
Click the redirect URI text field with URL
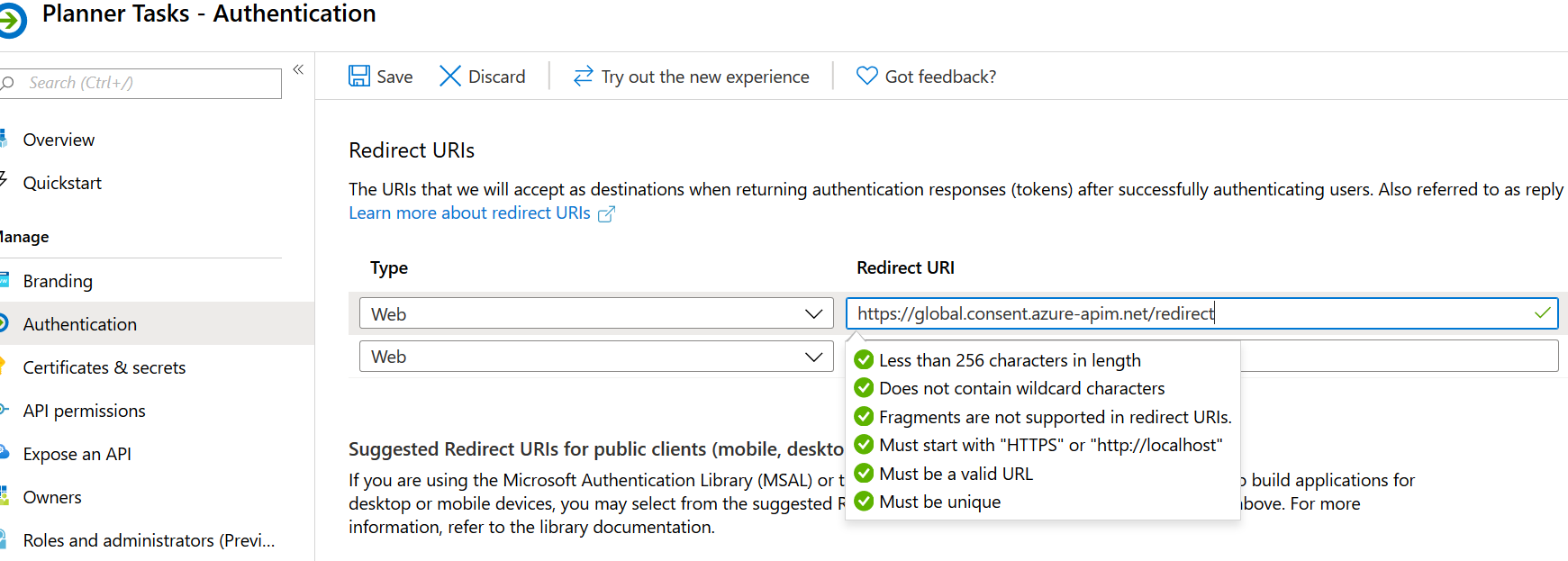pyautogui.click(x=1189, y=313)
